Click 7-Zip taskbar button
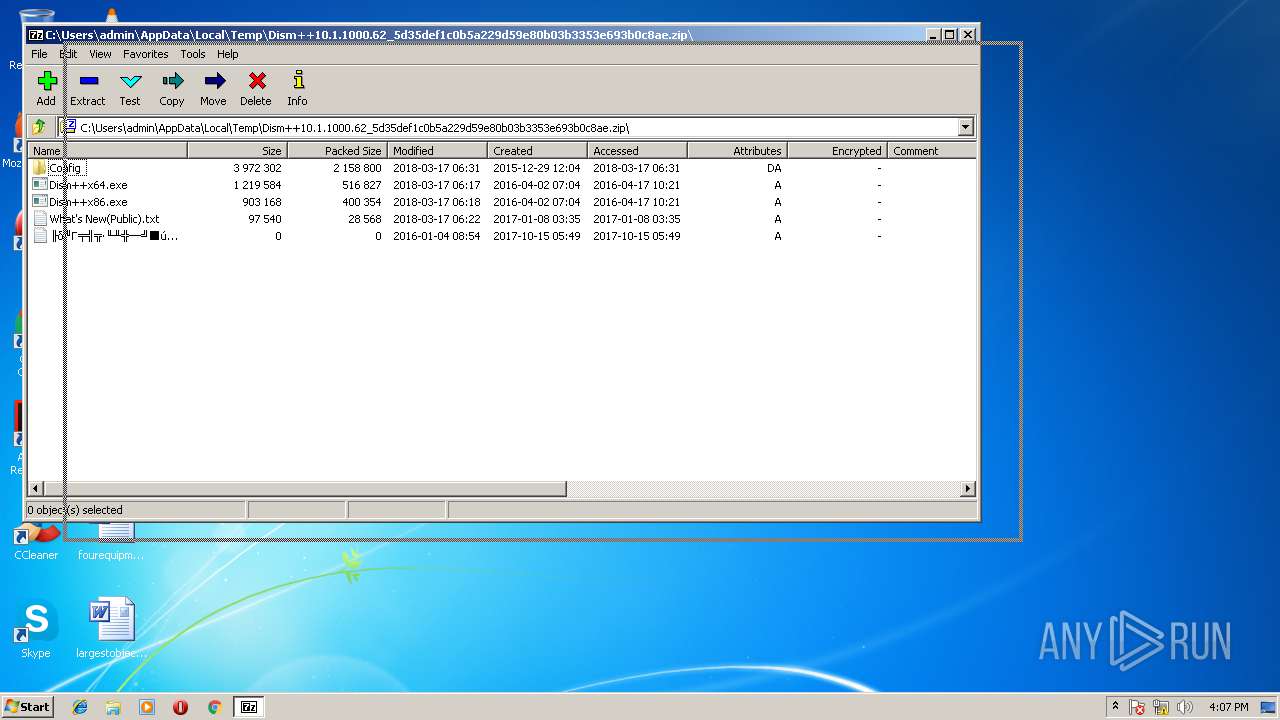The height and width of the screenshot is (720, 1280). click(x=249, y=707)
